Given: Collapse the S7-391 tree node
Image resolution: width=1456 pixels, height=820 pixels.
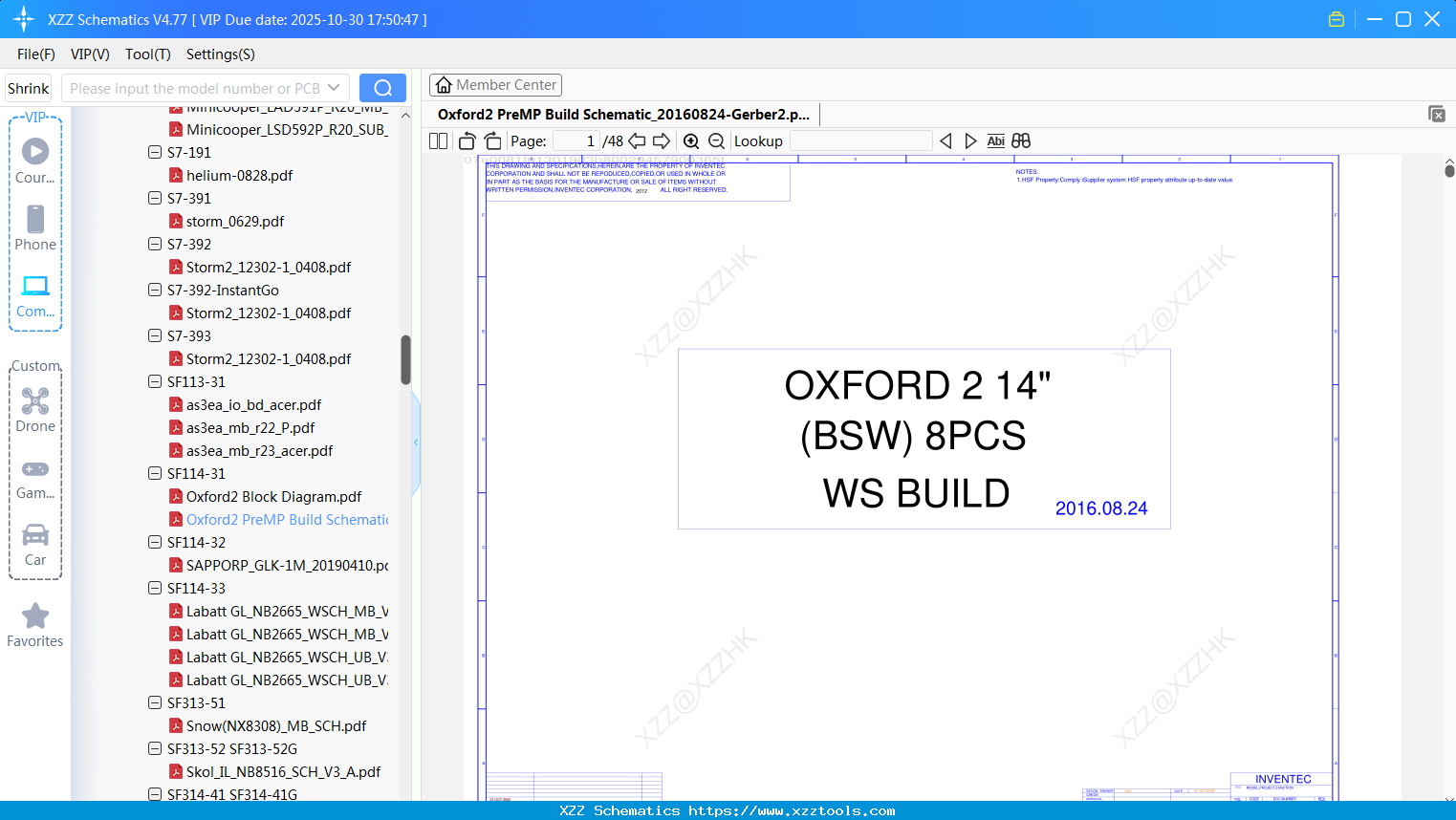Looking at the screenshot, I should (155, 198).
